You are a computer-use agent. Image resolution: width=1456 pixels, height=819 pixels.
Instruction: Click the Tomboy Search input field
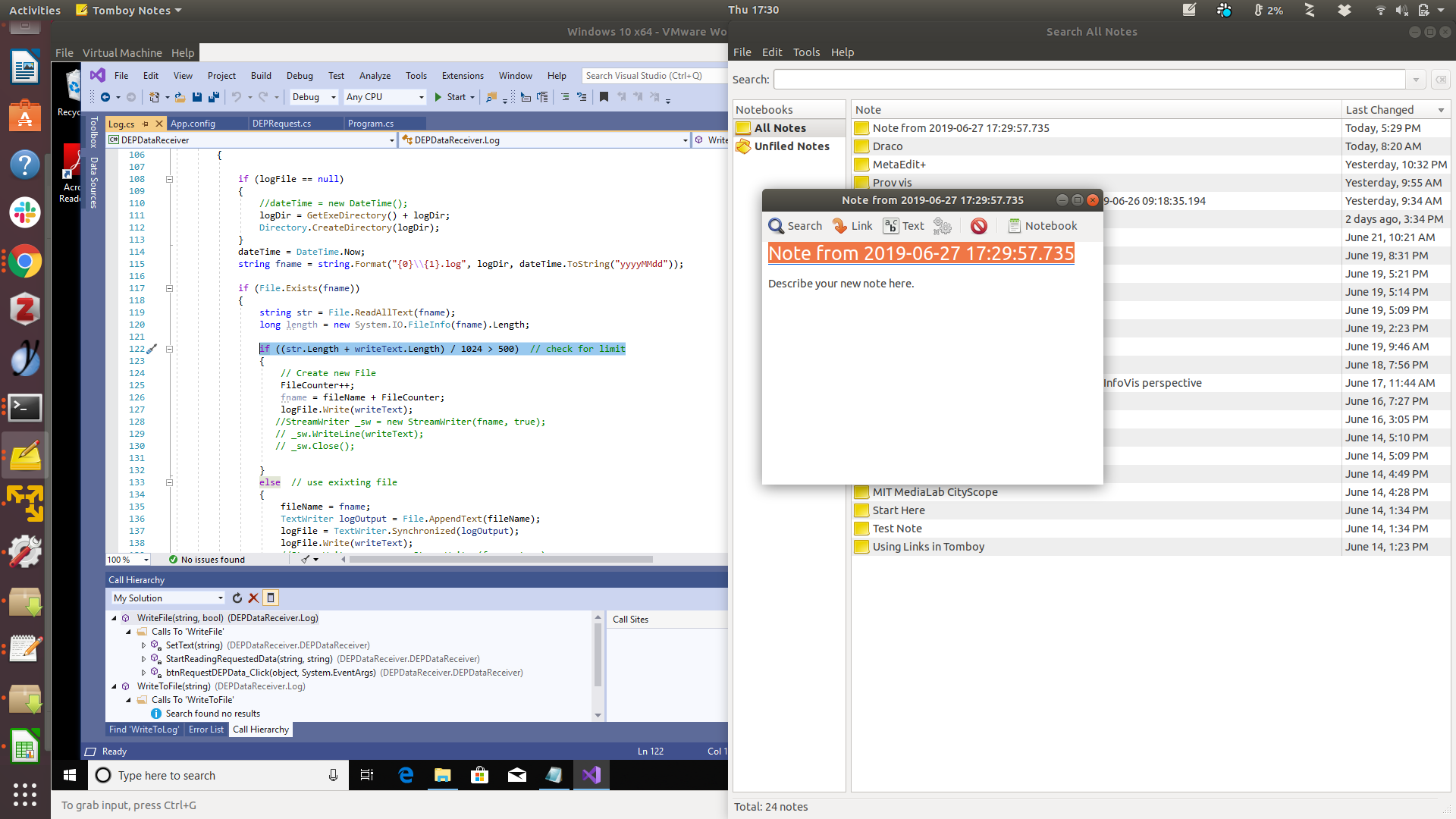click(1089, 80)
